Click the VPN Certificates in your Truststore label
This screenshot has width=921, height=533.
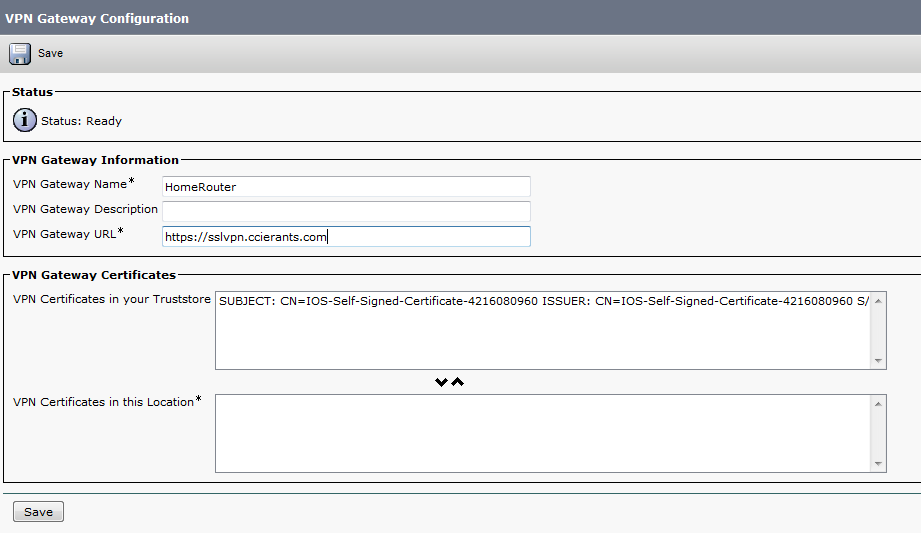click(112, 299)
